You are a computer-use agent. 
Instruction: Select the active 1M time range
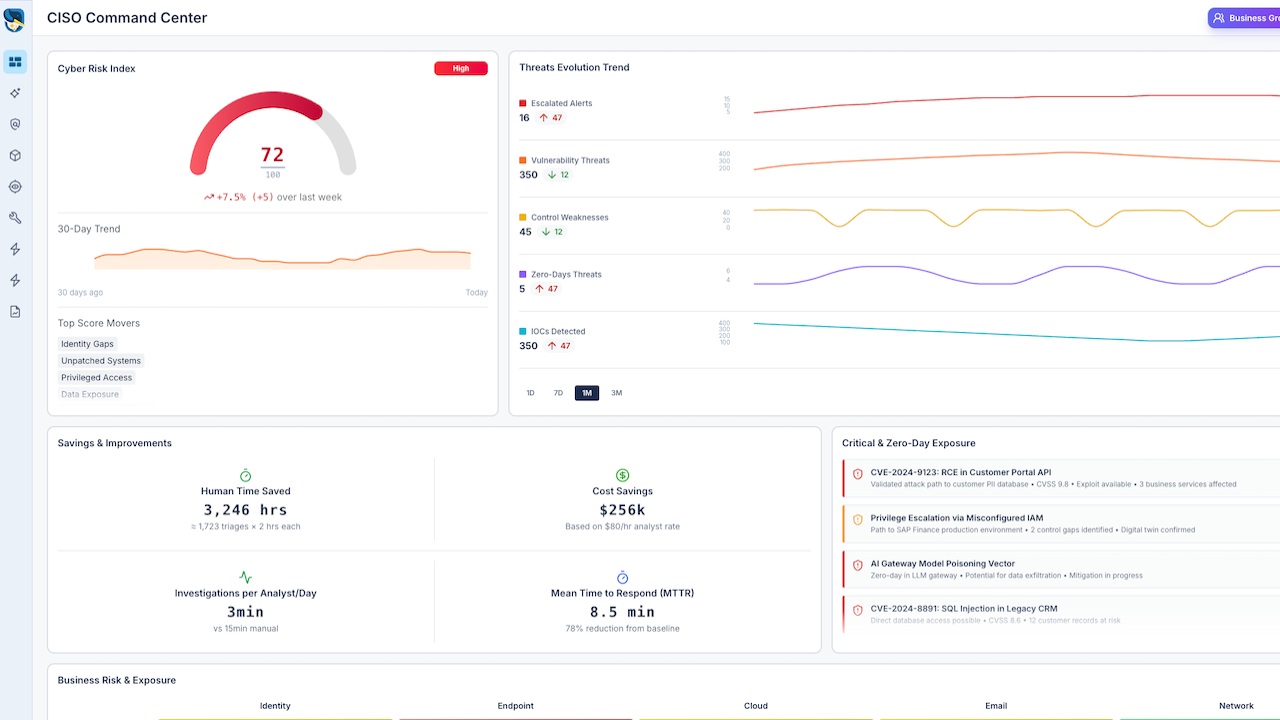[587, 393]
